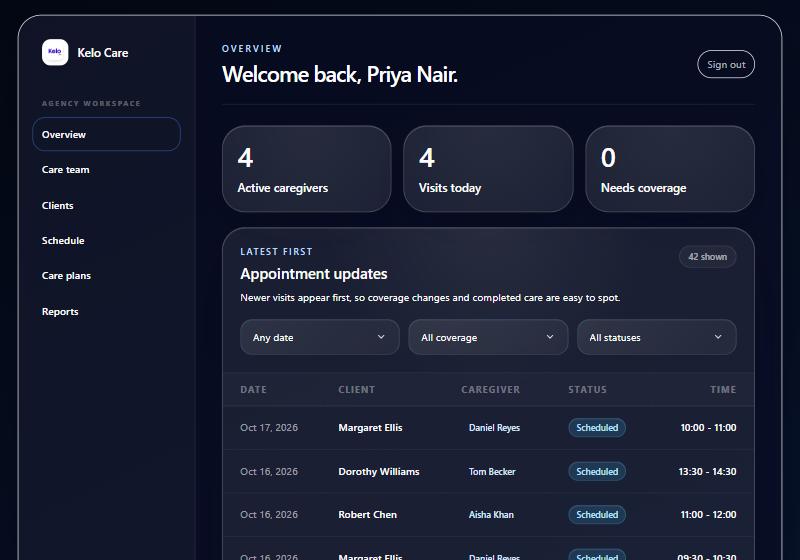Click the Kelo Care logo icon
Screen dimensions: 800x560
point(55,53)
